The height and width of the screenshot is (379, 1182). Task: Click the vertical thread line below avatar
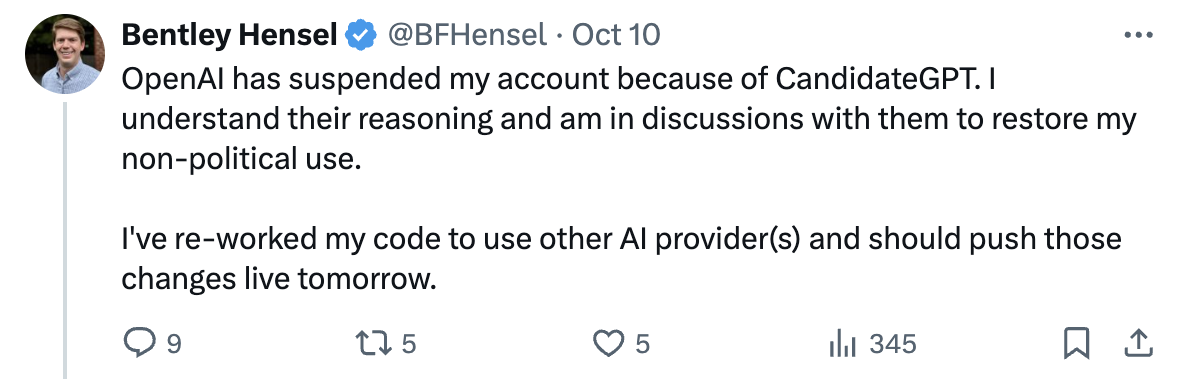click(66, 240)
